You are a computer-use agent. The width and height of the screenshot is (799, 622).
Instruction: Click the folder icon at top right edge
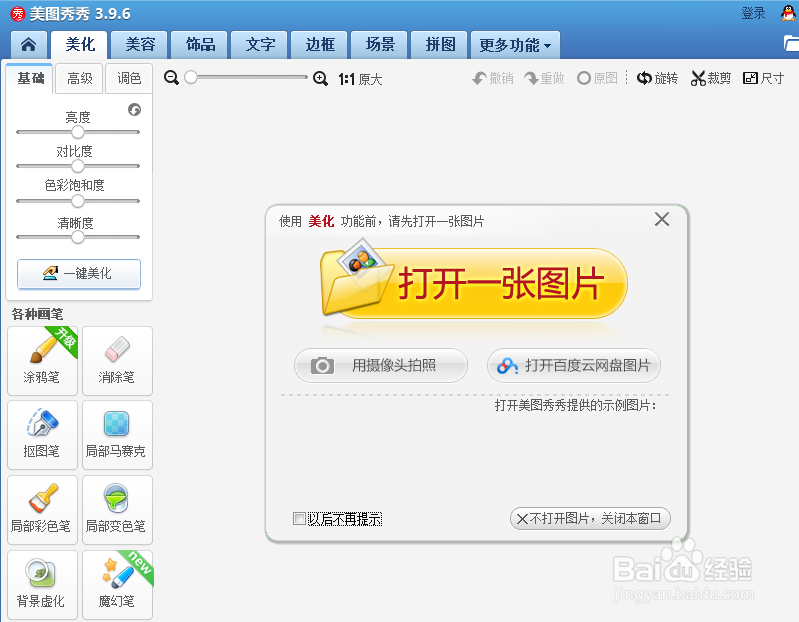point(791,43)
